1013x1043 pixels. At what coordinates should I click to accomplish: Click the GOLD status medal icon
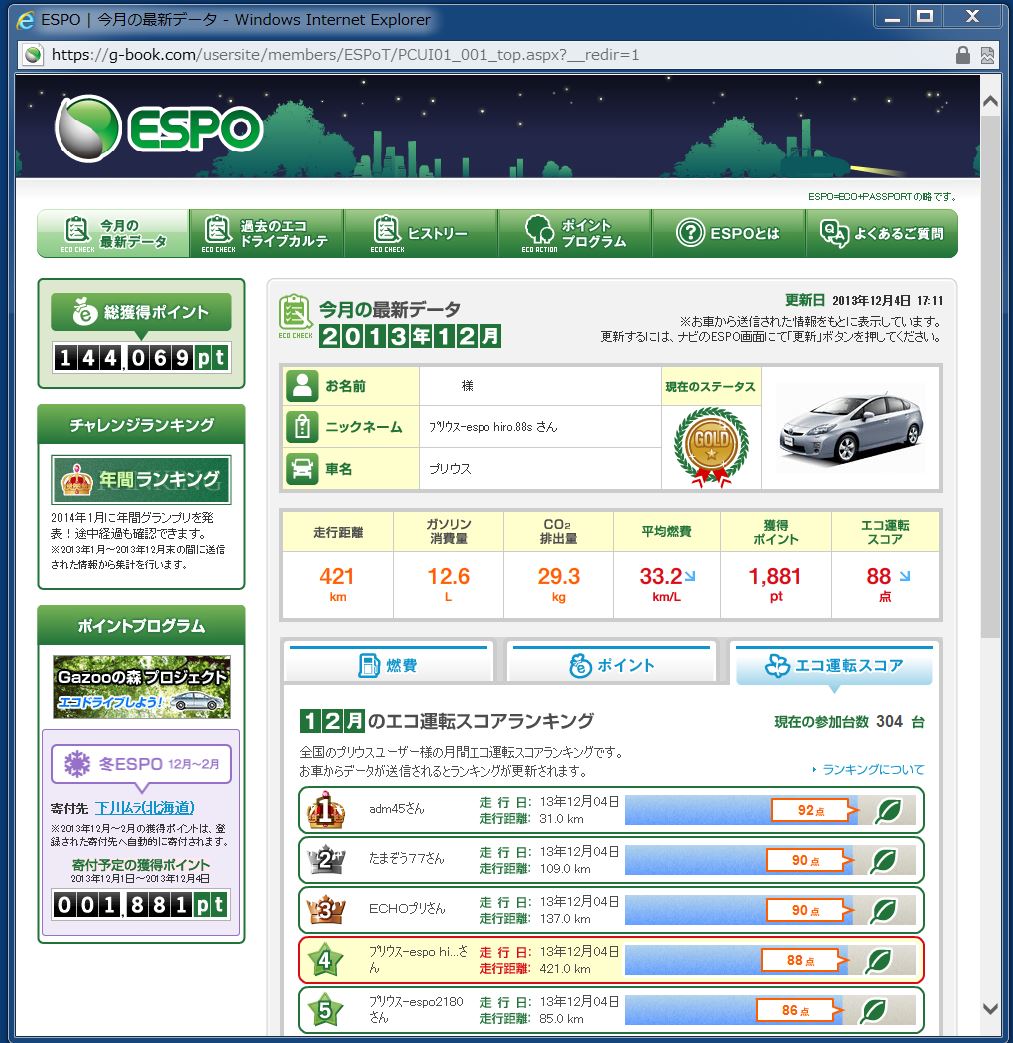tap(711, 447)
